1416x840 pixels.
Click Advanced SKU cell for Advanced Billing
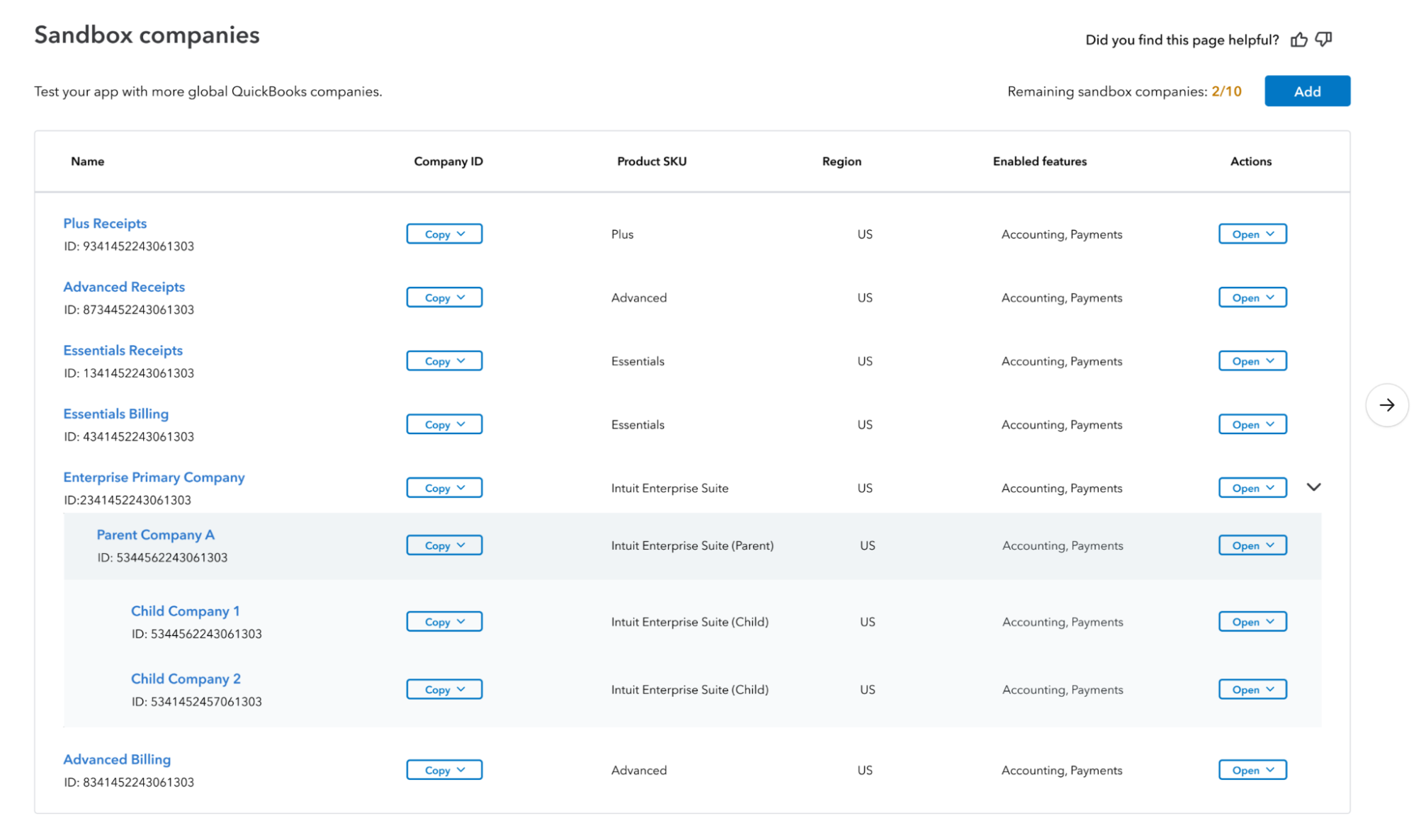click(x=638, y=770)
